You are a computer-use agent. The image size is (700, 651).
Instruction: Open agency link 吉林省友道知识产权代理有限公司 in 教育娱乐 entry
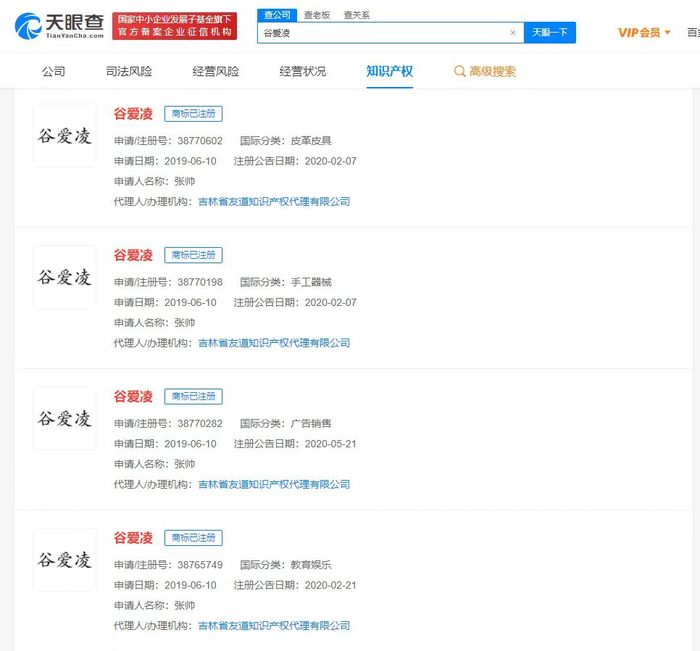coord(274,626)
